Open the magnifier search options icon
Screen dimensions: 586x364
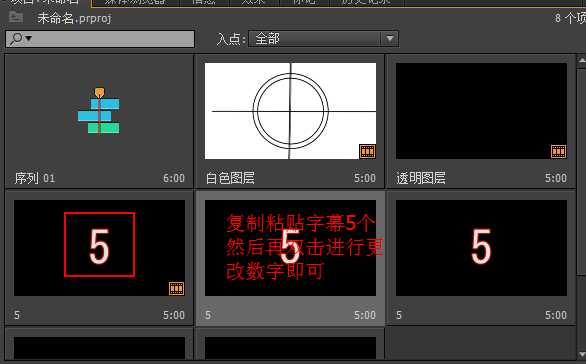[x=21, y=38]
